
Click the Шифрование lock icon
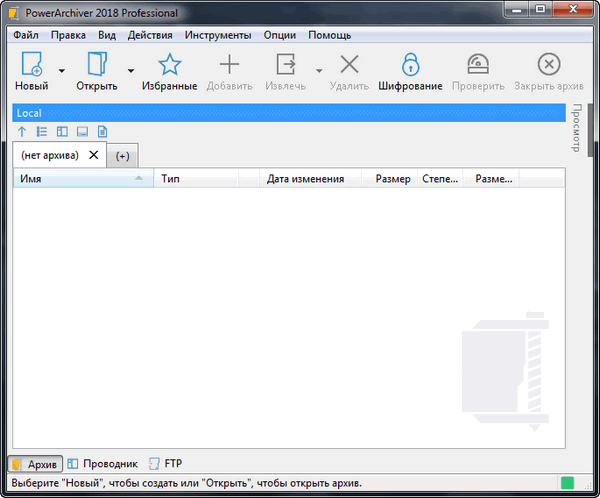coord(410,66)
